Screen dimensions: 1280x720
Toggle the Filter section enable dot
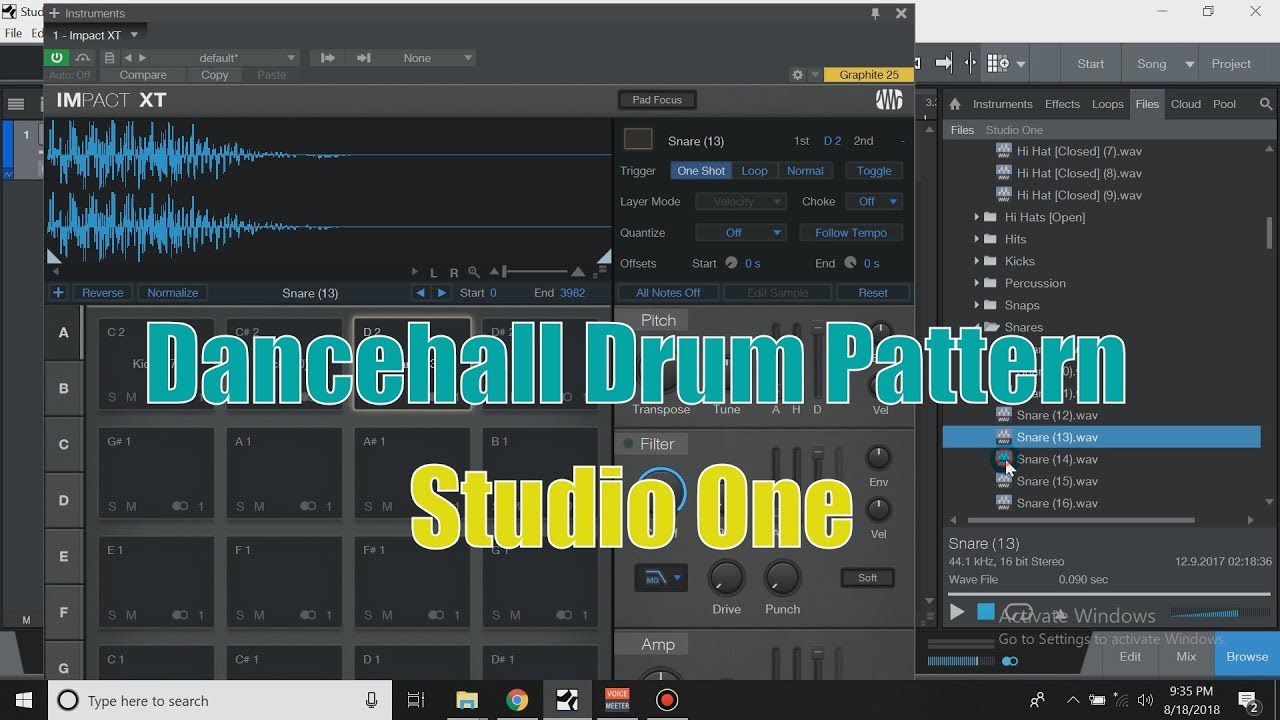[x=628, y=444]
